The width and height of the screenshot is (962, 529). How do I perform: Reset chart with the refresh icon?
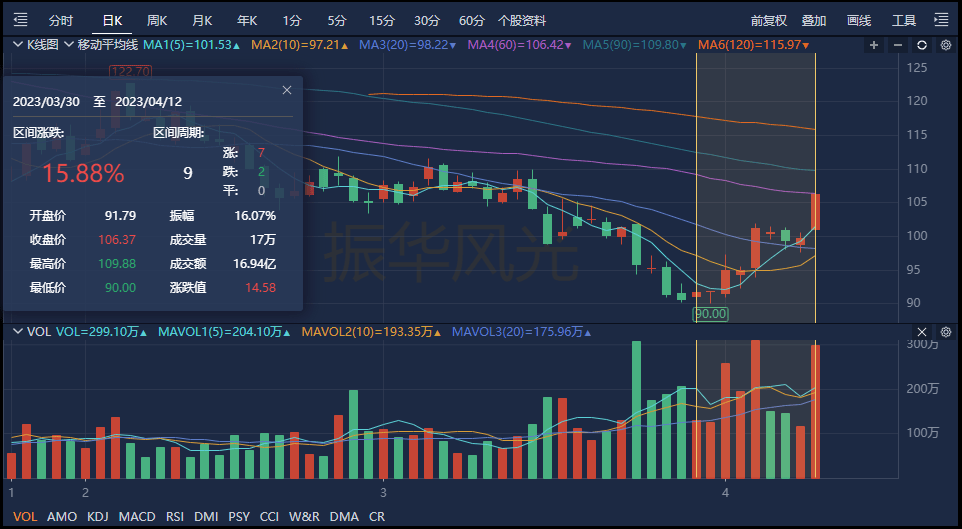click(922, 45)
